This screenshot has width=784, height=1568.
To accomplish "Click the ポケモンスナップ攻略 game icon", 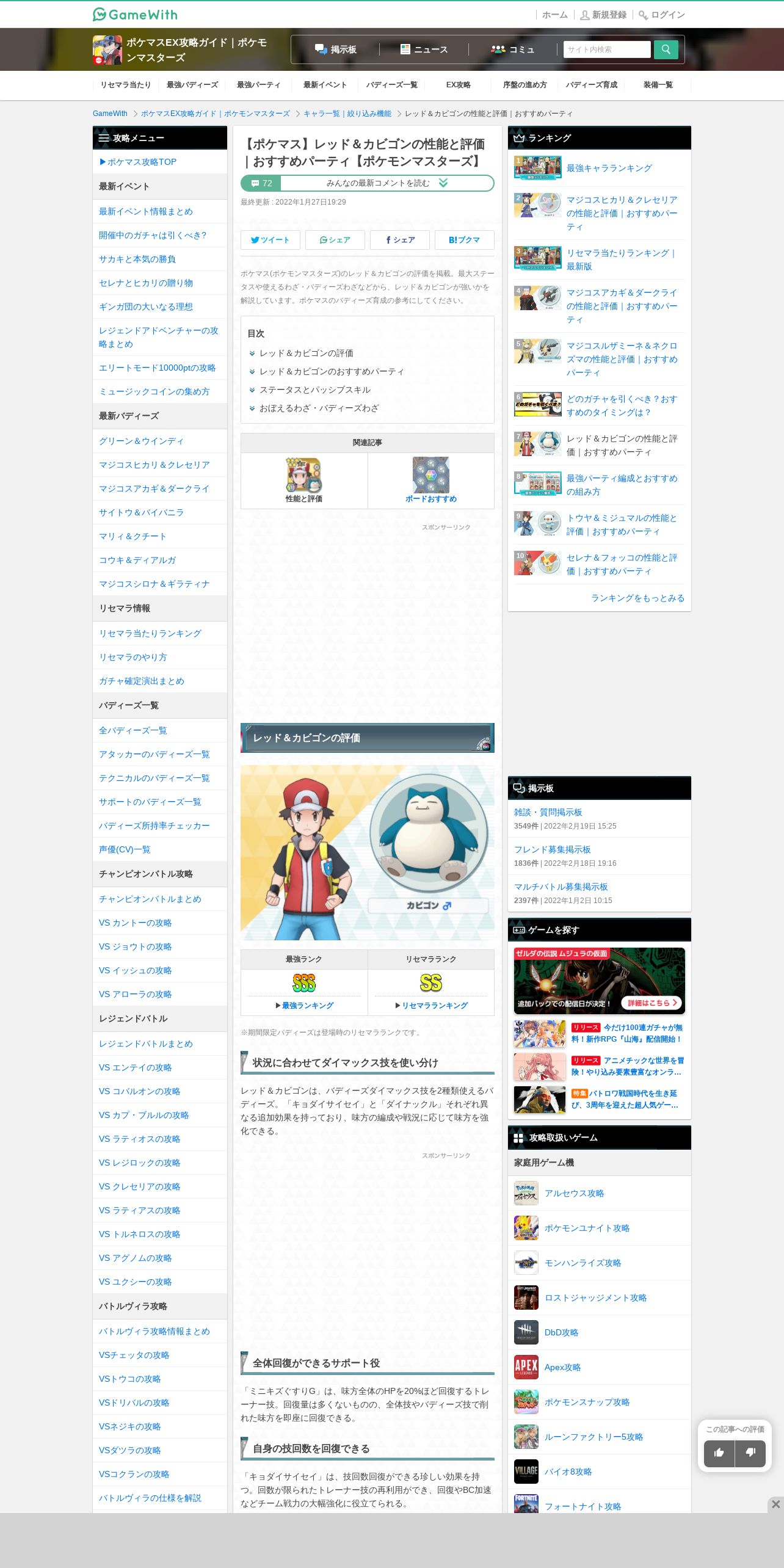I will pyautogui.click(x=526, y=1402).
